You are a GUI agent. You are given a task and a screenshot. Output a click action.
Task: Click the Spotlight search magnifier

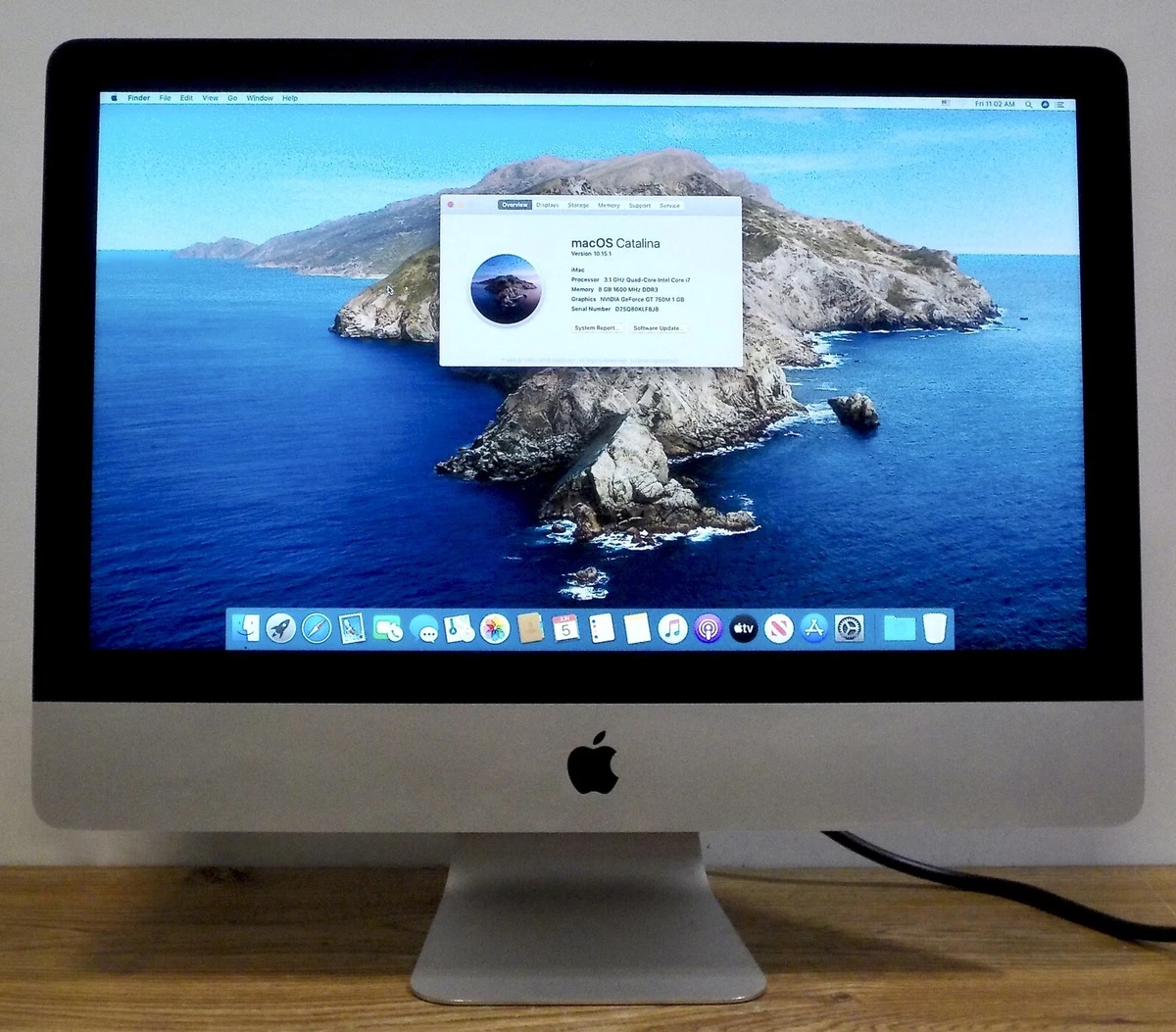[1028, 103]
